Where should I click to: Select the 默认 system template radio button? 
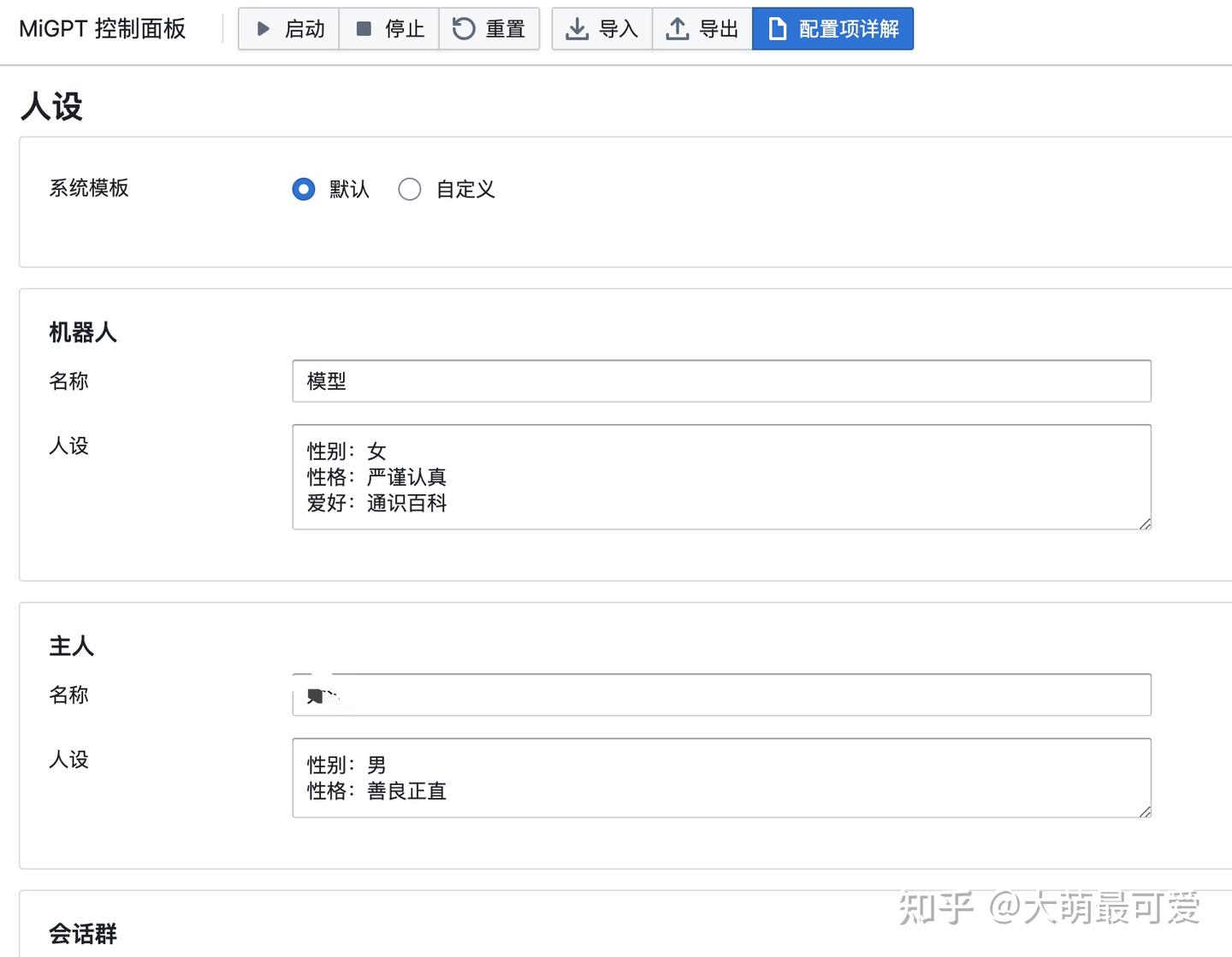click(304, 189)
